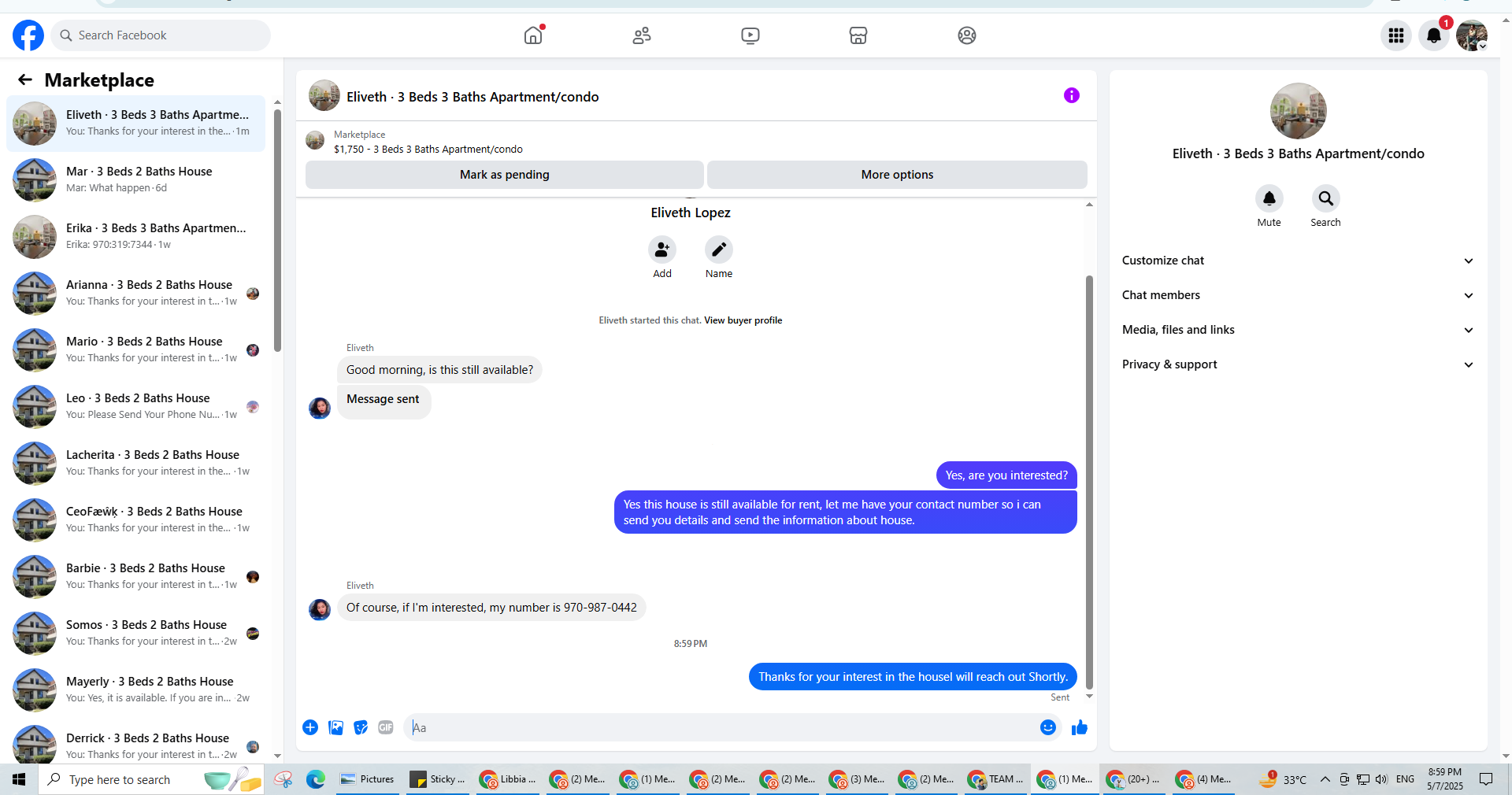Image resolution: width=1512 pixels, height=795 pixels.
Task: Open the Groups icon in top nav
Action: [x=967, y=35]
